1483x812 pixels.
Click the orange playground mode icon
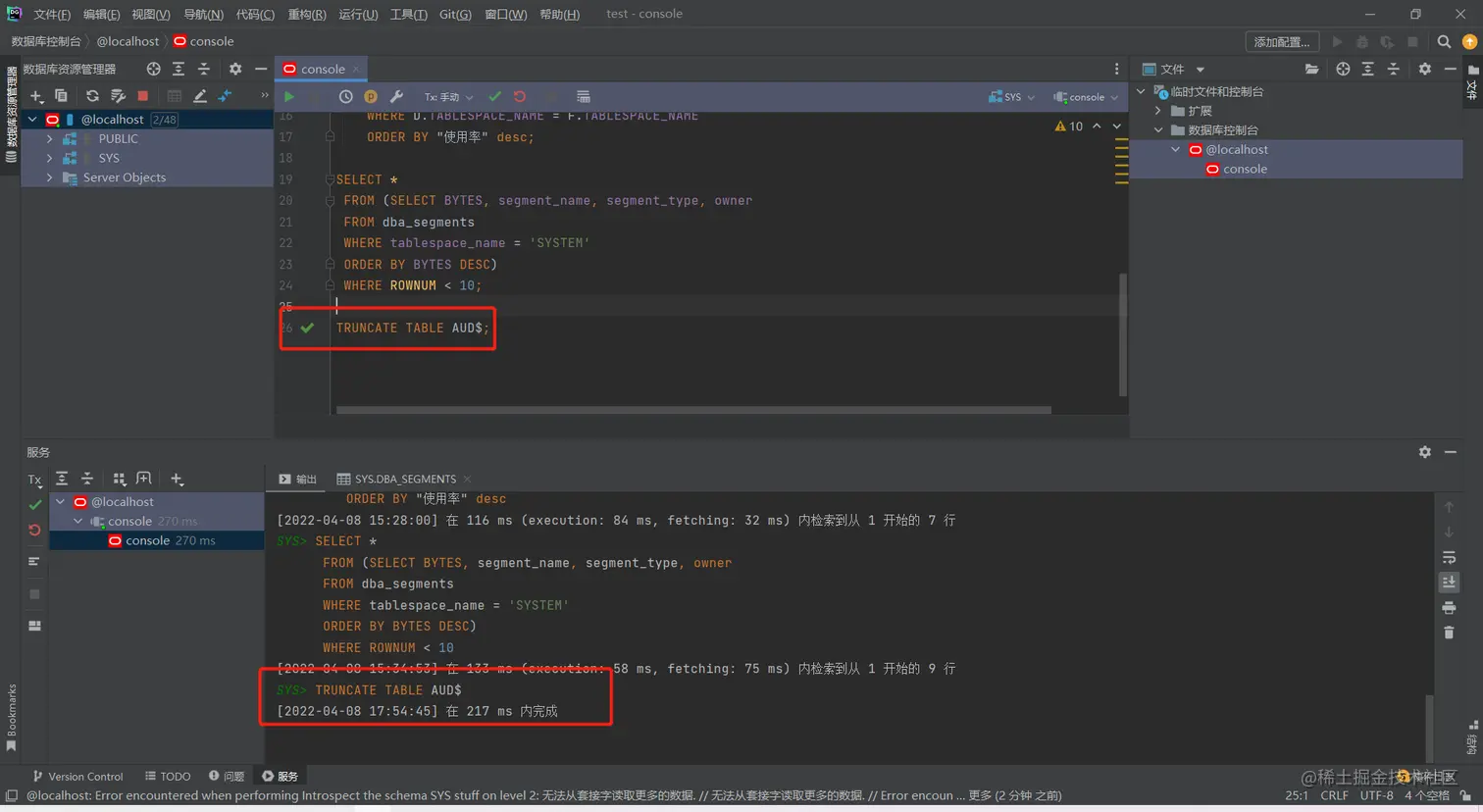coord(371,97)
